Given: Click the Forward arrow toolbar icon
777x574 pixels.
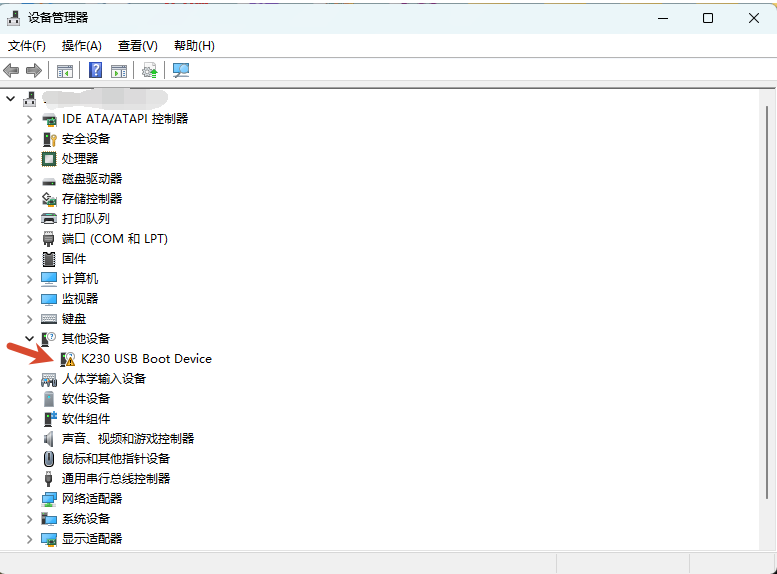Looking at the screenshot, I should tap(34, 70).
